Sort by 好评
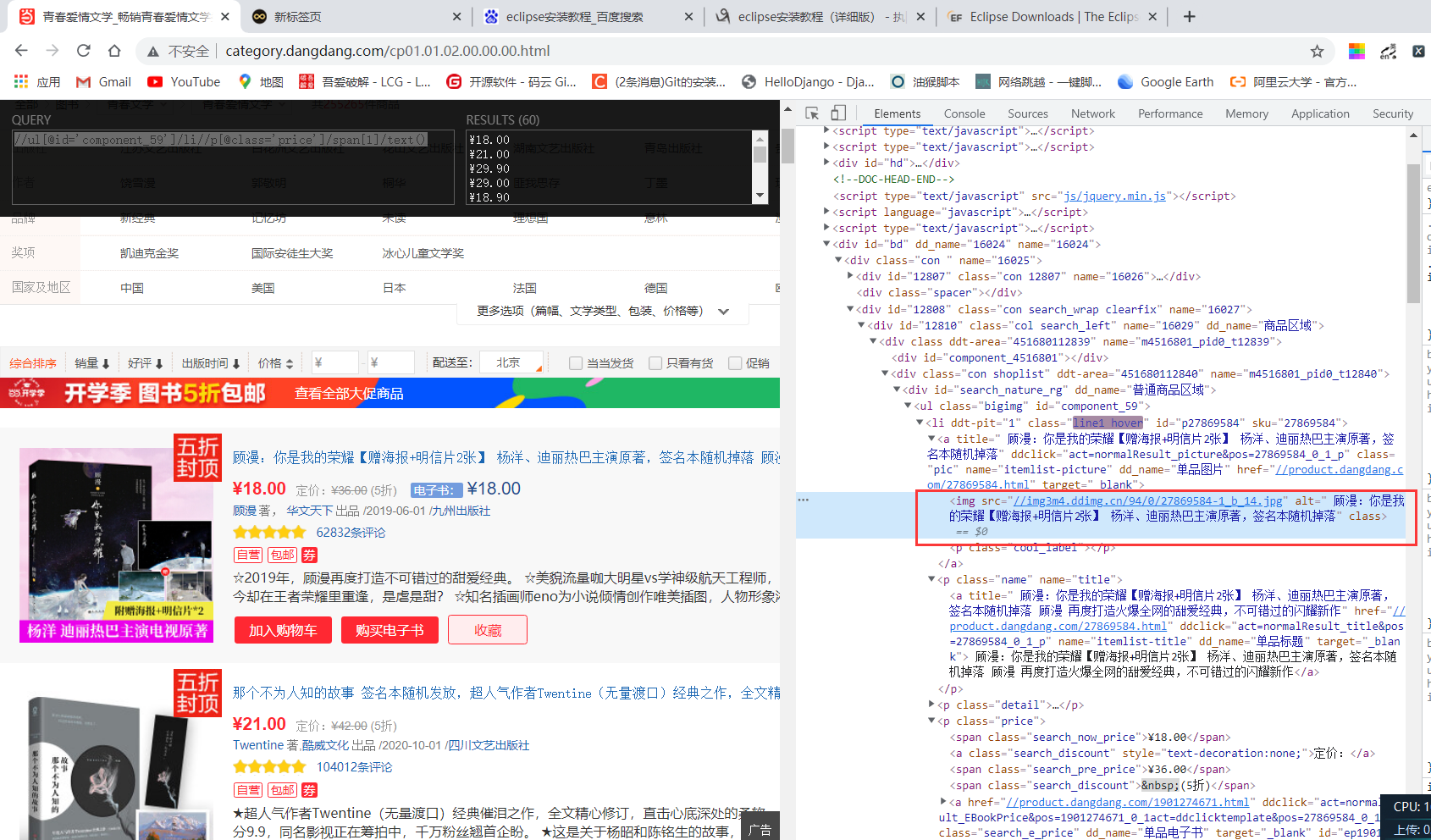Screen dimensions: 1431x840 pyautogui.click(x=146, y=363)
